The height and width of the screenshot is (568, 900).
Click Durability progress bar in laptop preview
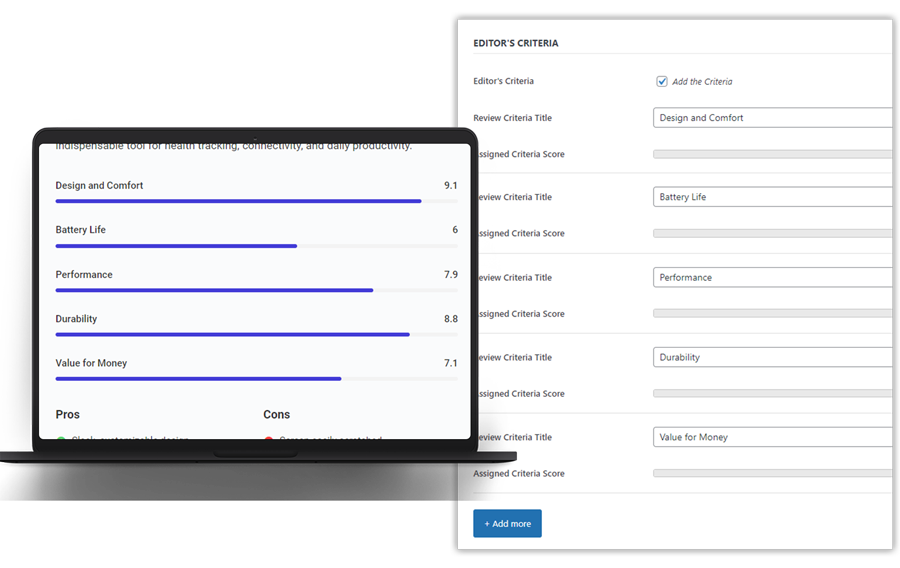point(257,334)
